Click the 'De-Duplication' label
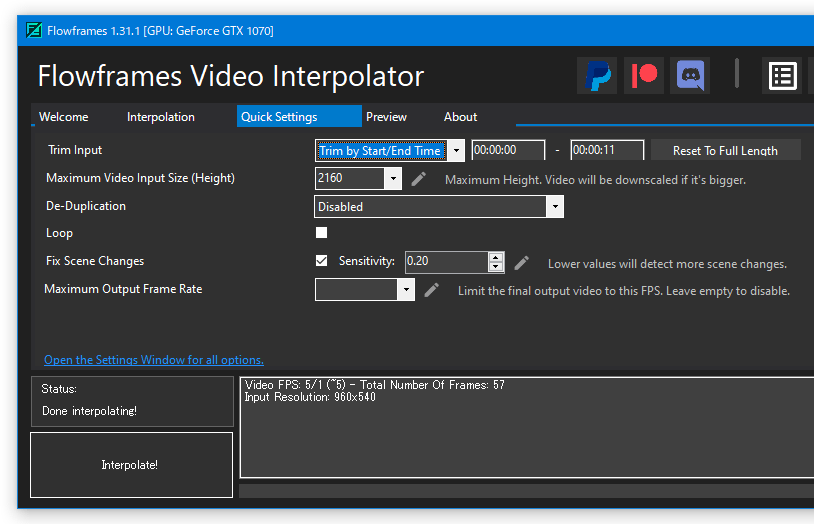The image size is (814, 524). click(86, 206)
